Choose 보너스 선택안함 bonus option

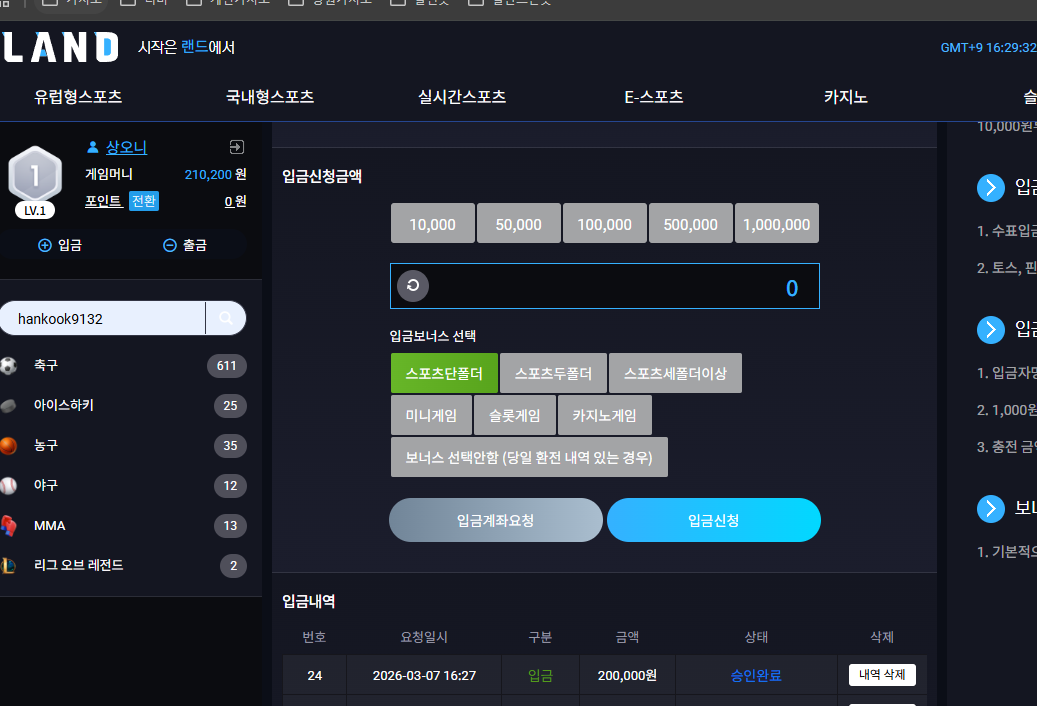pos(529,457)
